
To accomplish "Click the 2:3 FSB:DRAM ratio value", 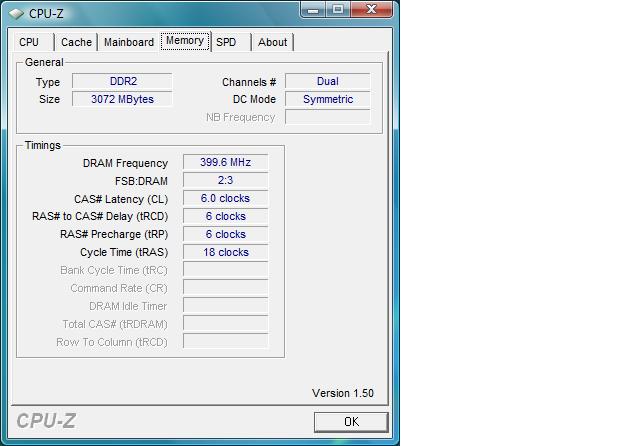I will [x=226, y=180].
